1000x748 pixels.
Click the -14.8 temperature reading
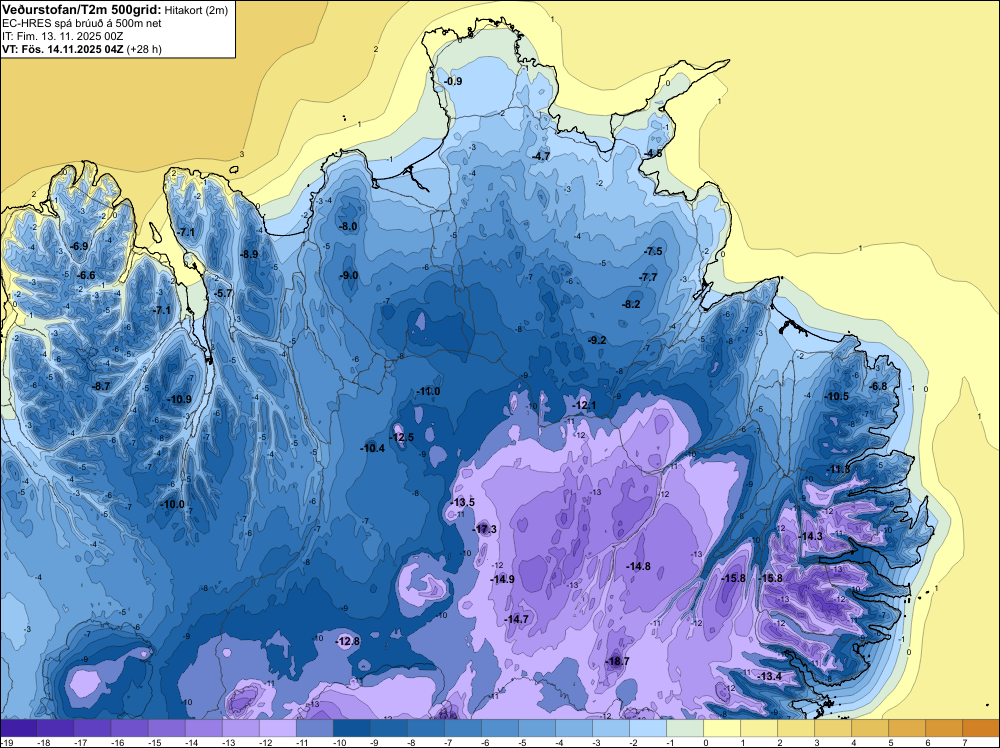[638, 566]
